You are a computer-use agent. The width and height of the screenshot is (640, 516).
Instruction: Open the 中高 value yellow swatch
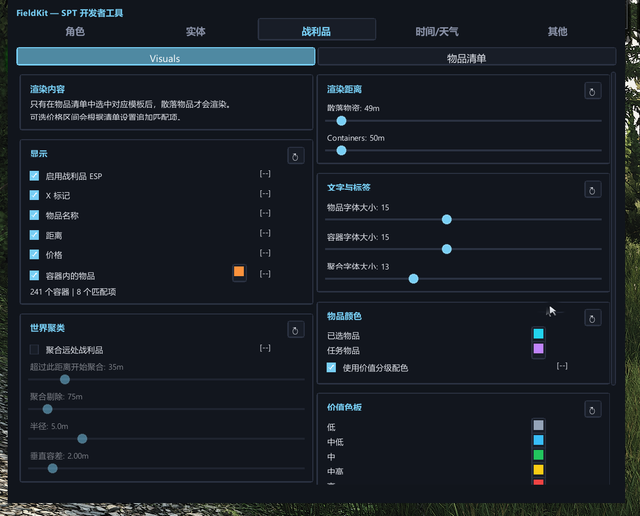click(538, 469)
